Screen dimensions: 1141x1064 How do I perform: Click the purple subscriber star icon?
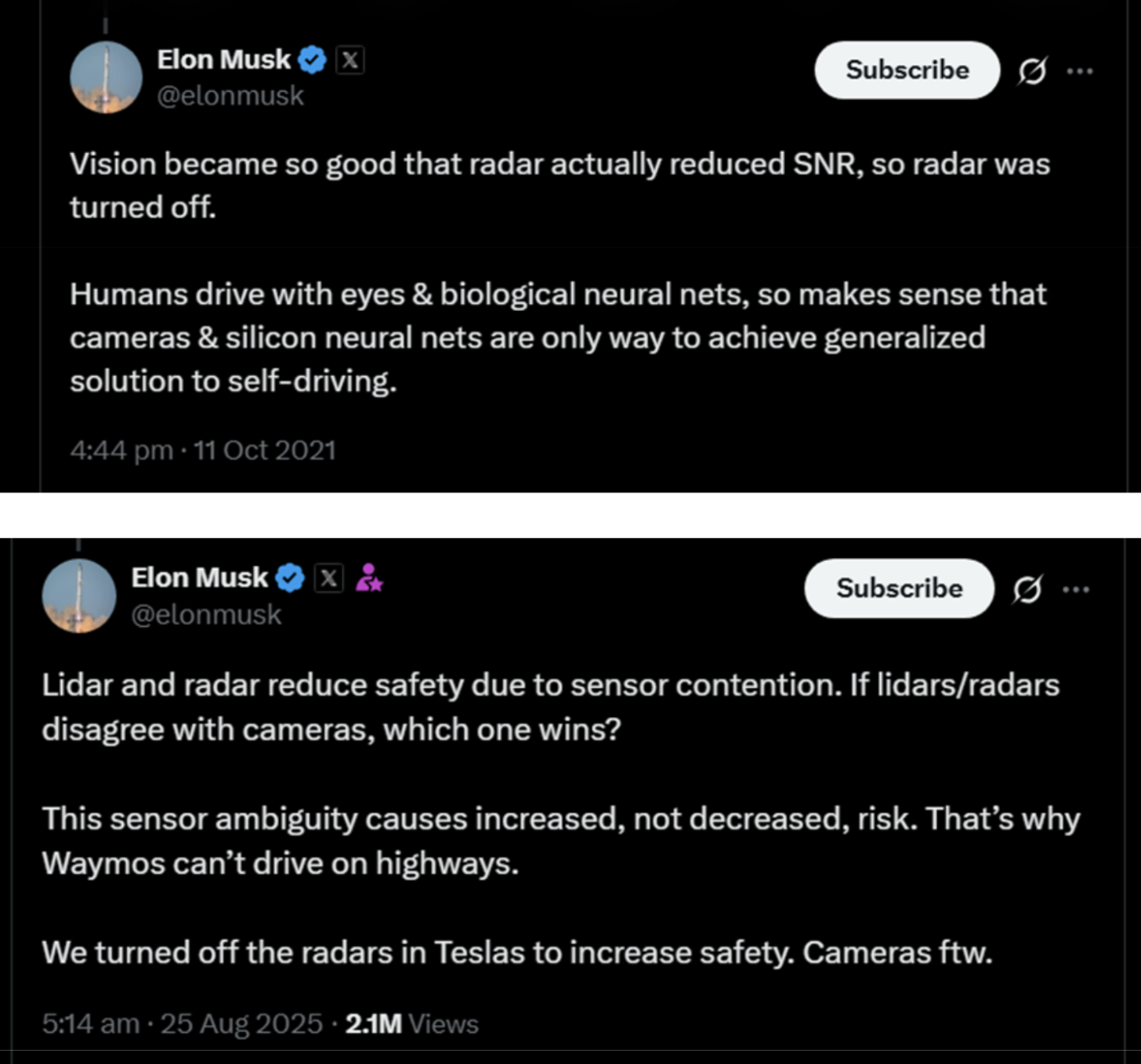point(368,578)
